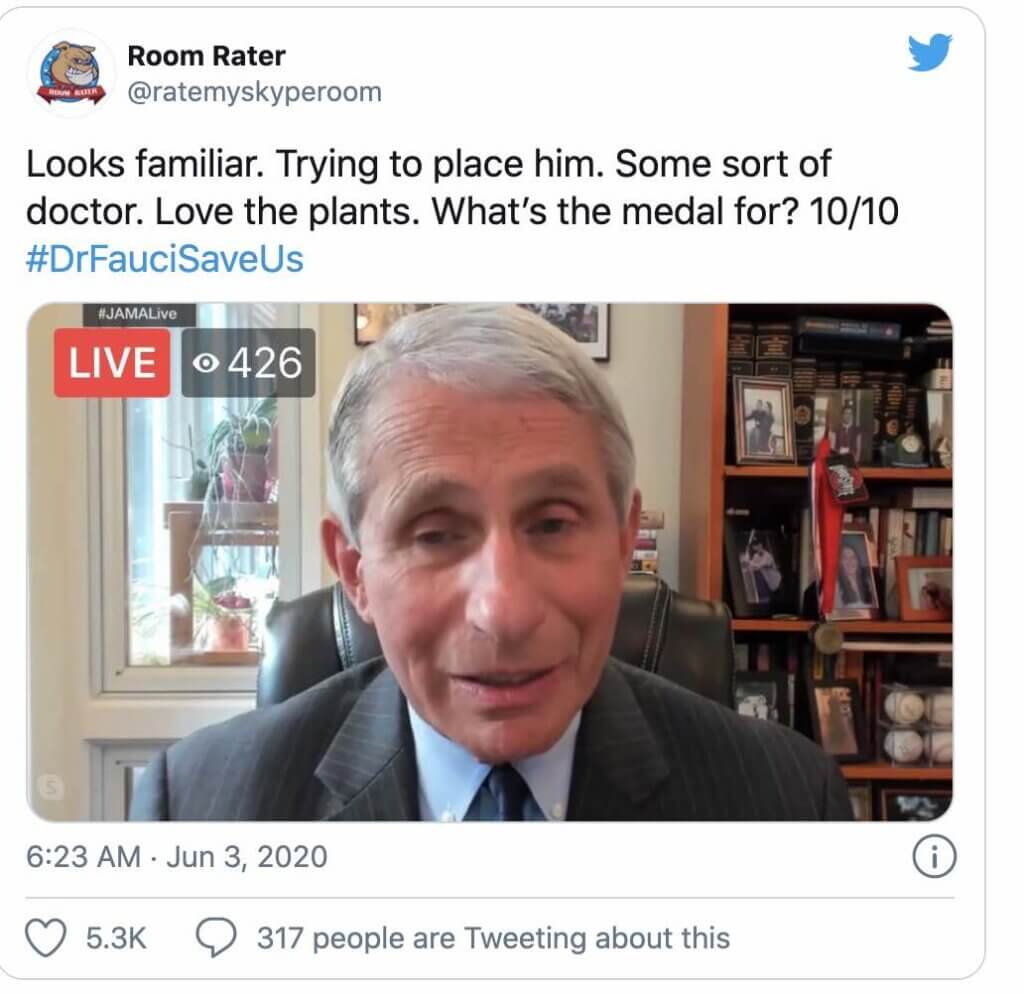Like the tweet with the heart icon

click(46, 938)
